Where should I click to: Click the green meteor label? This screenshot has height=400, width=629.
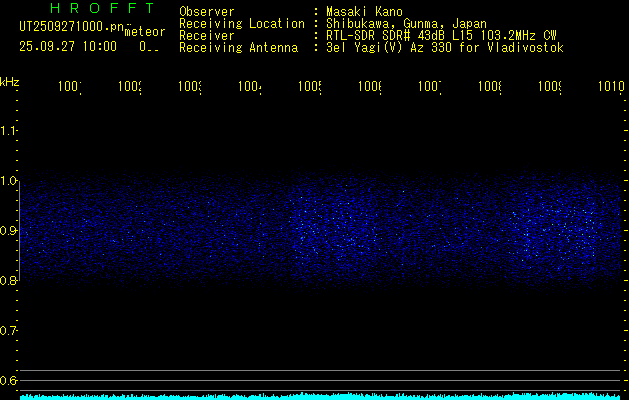pos(145,32)
